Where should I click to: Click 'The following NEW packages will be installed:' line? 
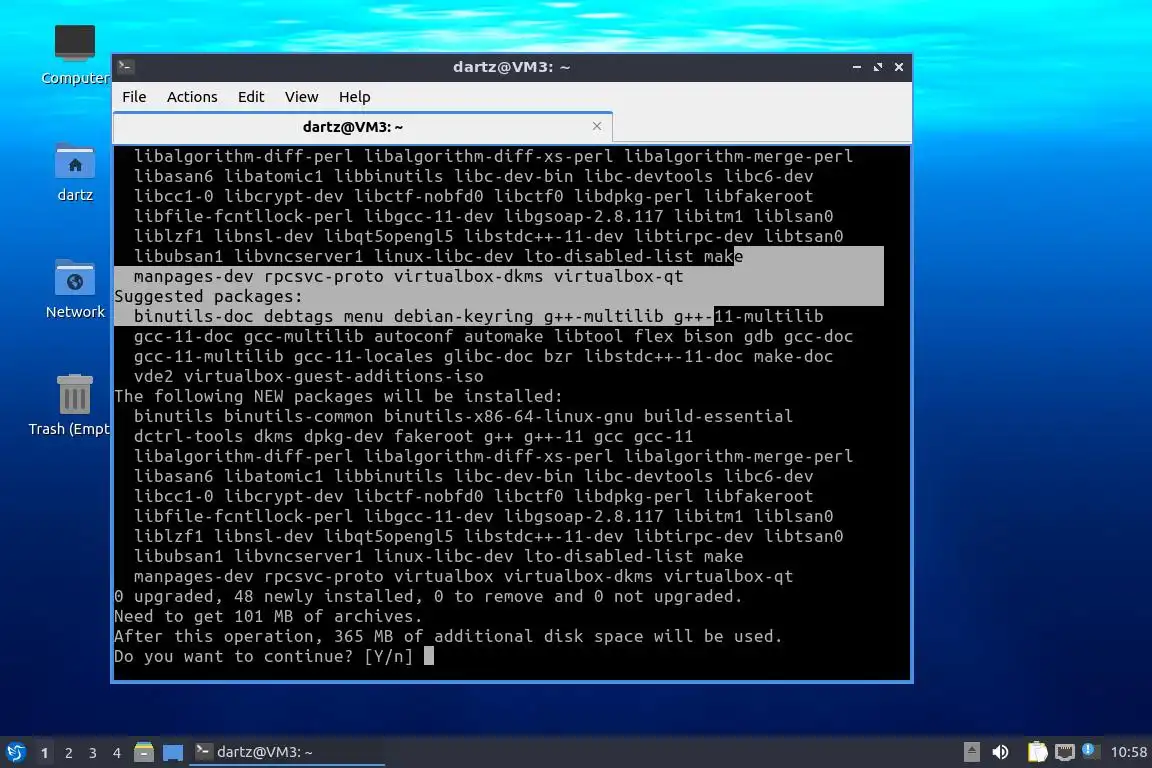coord(338,396)
